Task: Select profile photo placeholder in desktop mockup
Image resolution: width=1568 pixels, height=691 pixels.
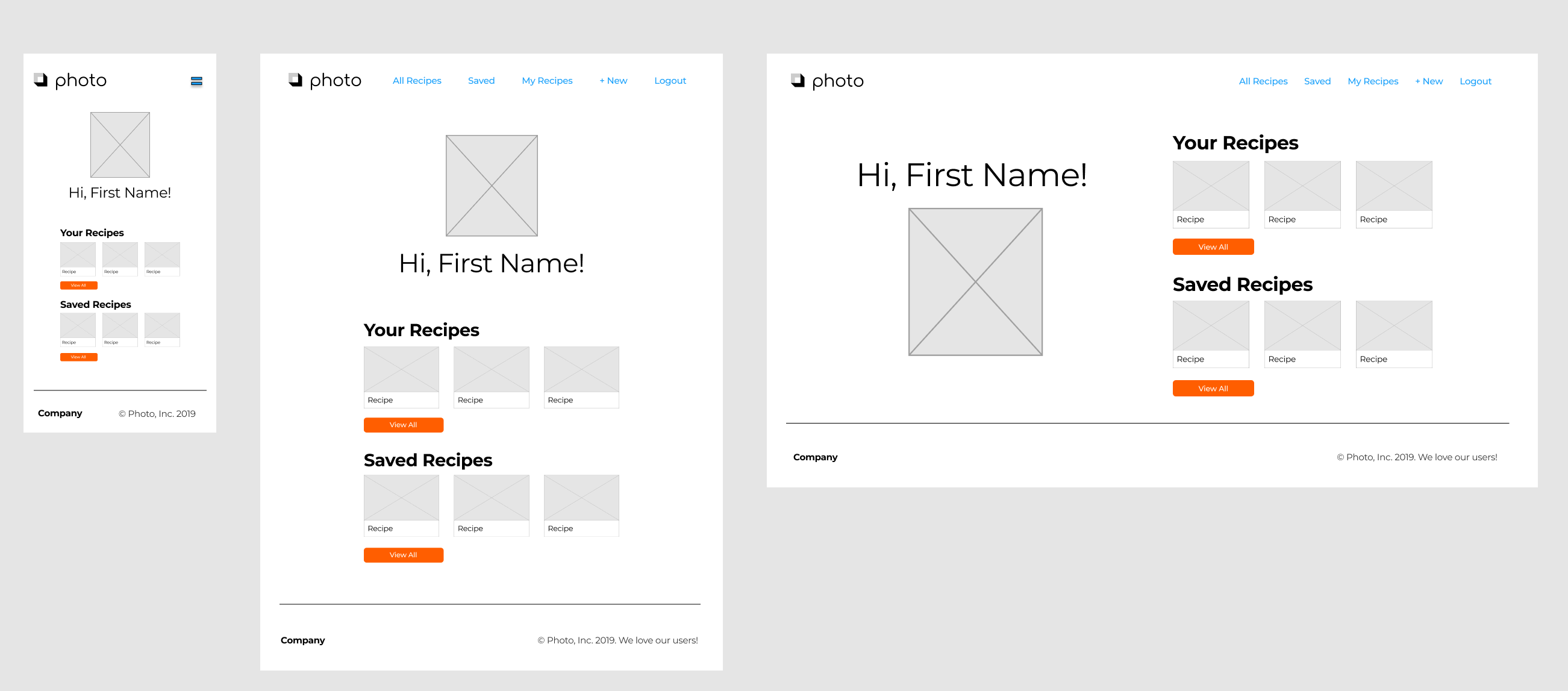Action: click(x=976, y=282)
